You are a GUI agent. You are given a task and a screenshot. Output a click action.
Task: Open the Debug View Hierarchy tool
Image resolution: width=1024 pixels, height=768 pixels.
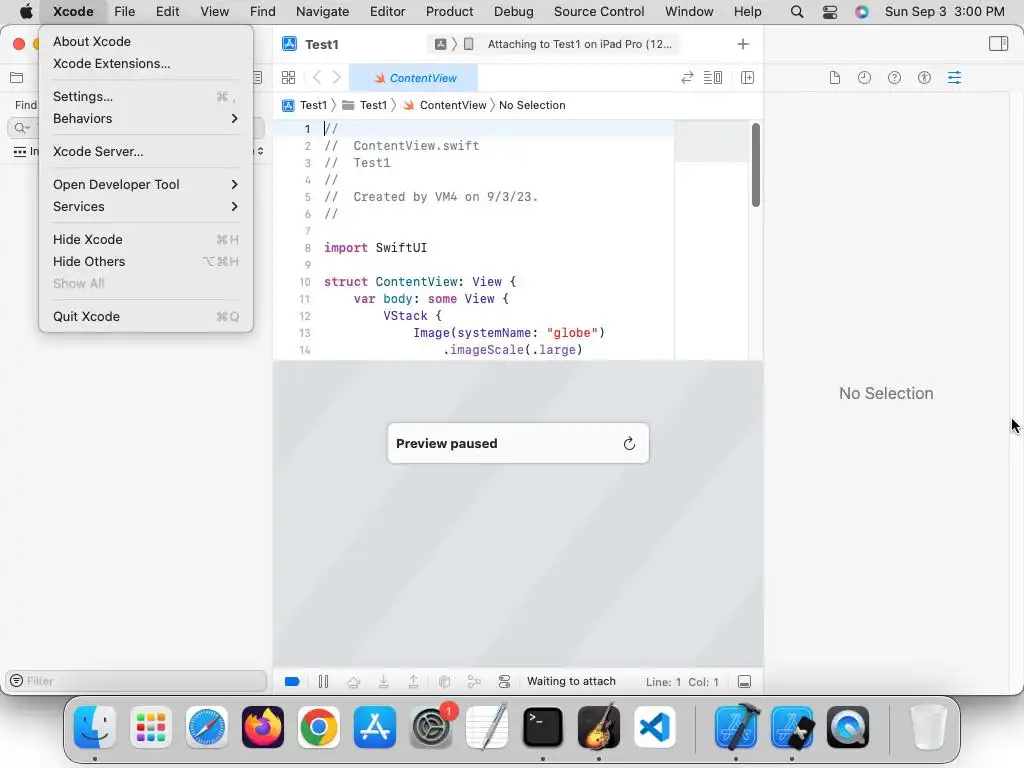click(444, 682)
